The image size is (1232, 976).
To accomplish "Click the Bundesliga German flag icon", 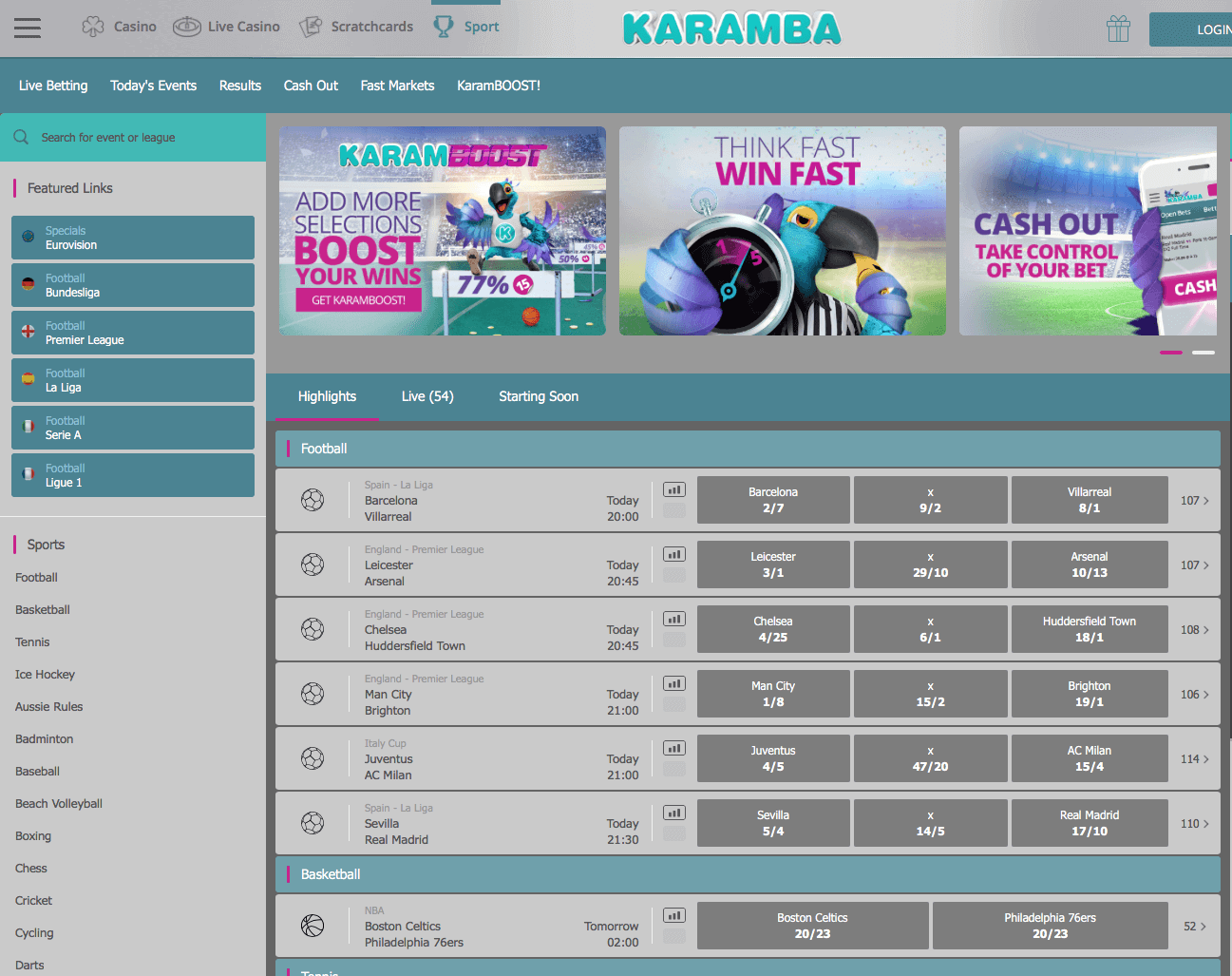I will [28, 283].
